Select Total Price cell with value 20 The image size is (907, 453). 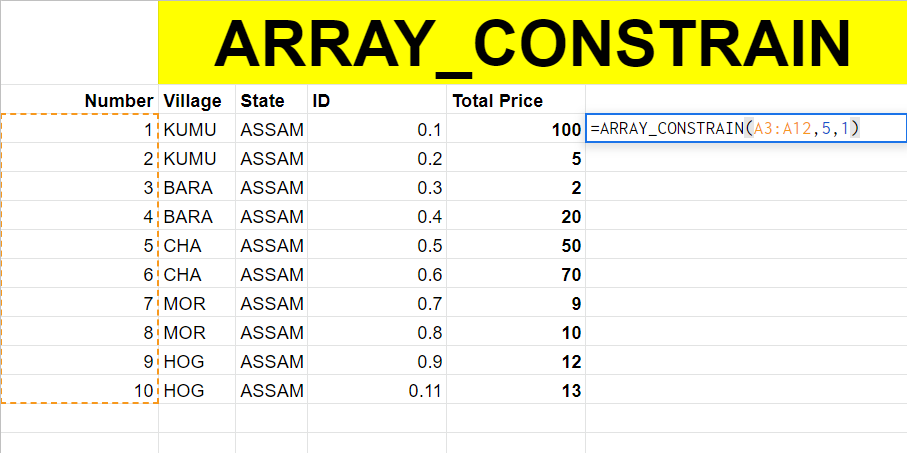516,215
